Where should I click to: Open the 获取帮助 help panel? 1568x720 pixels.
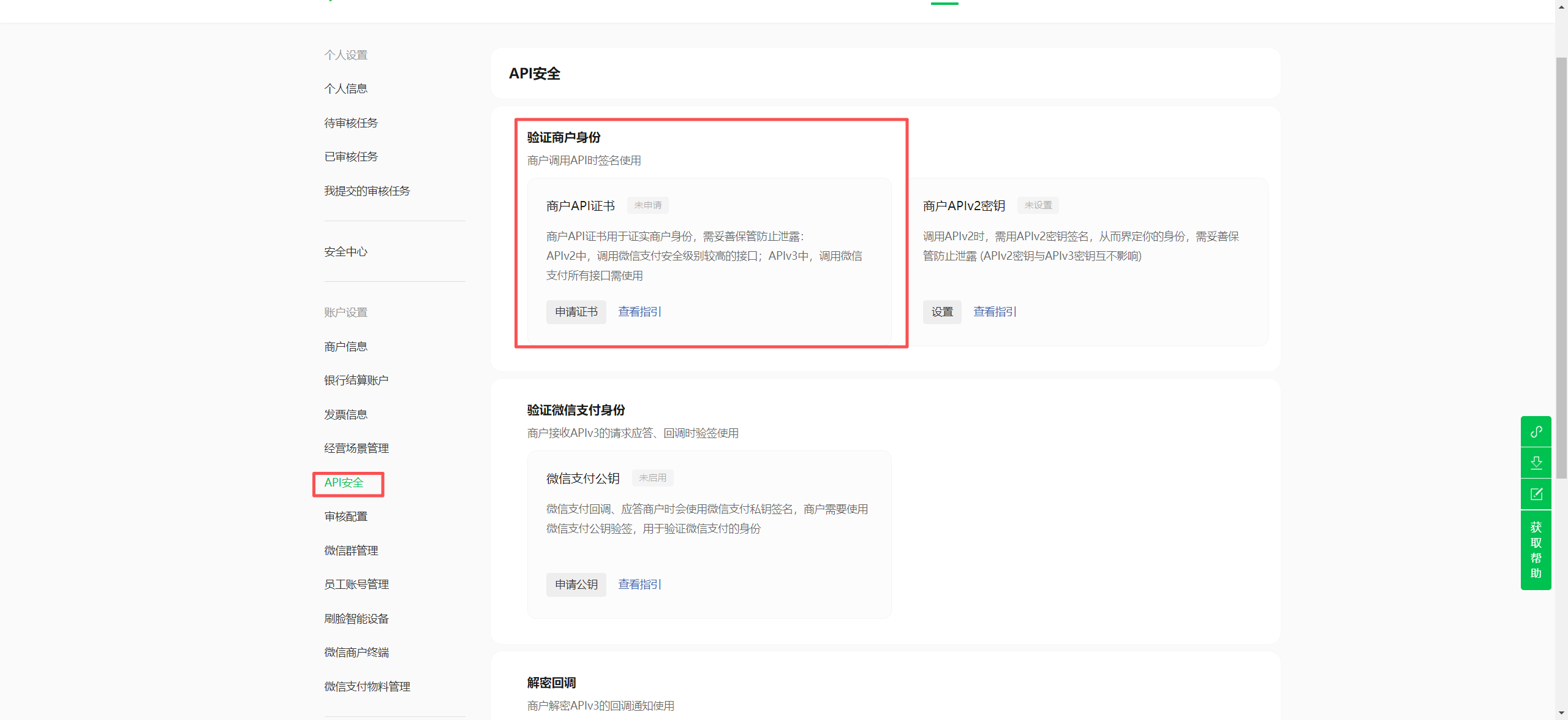pyautogui.click(x=1536, y=550)
